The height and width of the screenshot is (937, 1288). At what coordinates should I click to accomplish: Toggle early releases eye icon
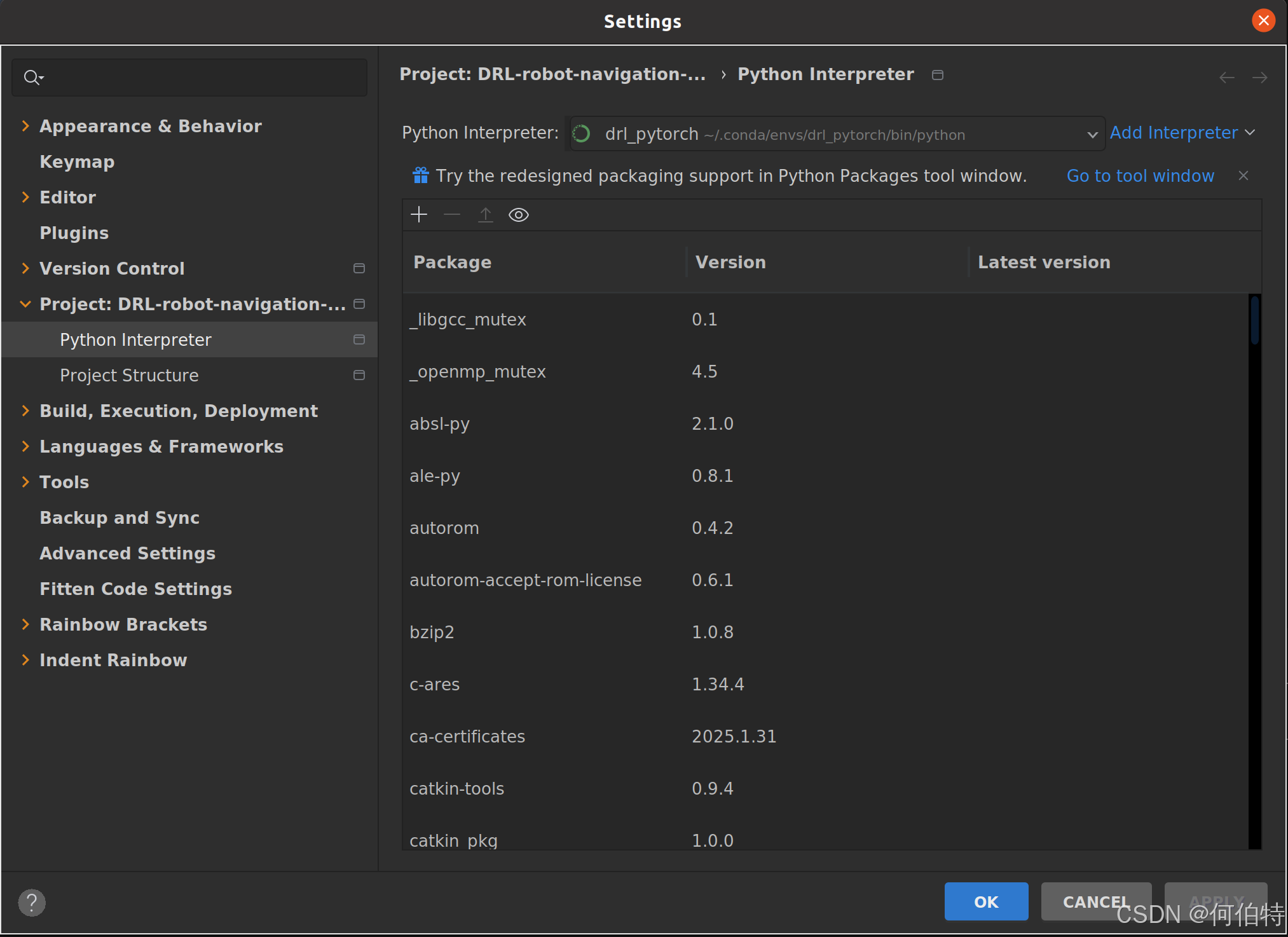(x=519, y=215)
